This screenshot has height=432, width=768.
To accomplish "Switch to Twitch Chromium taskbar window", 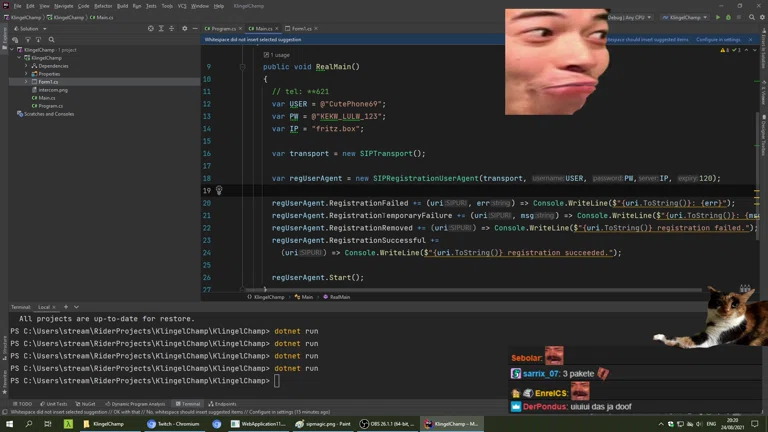I will click(173, 424).
